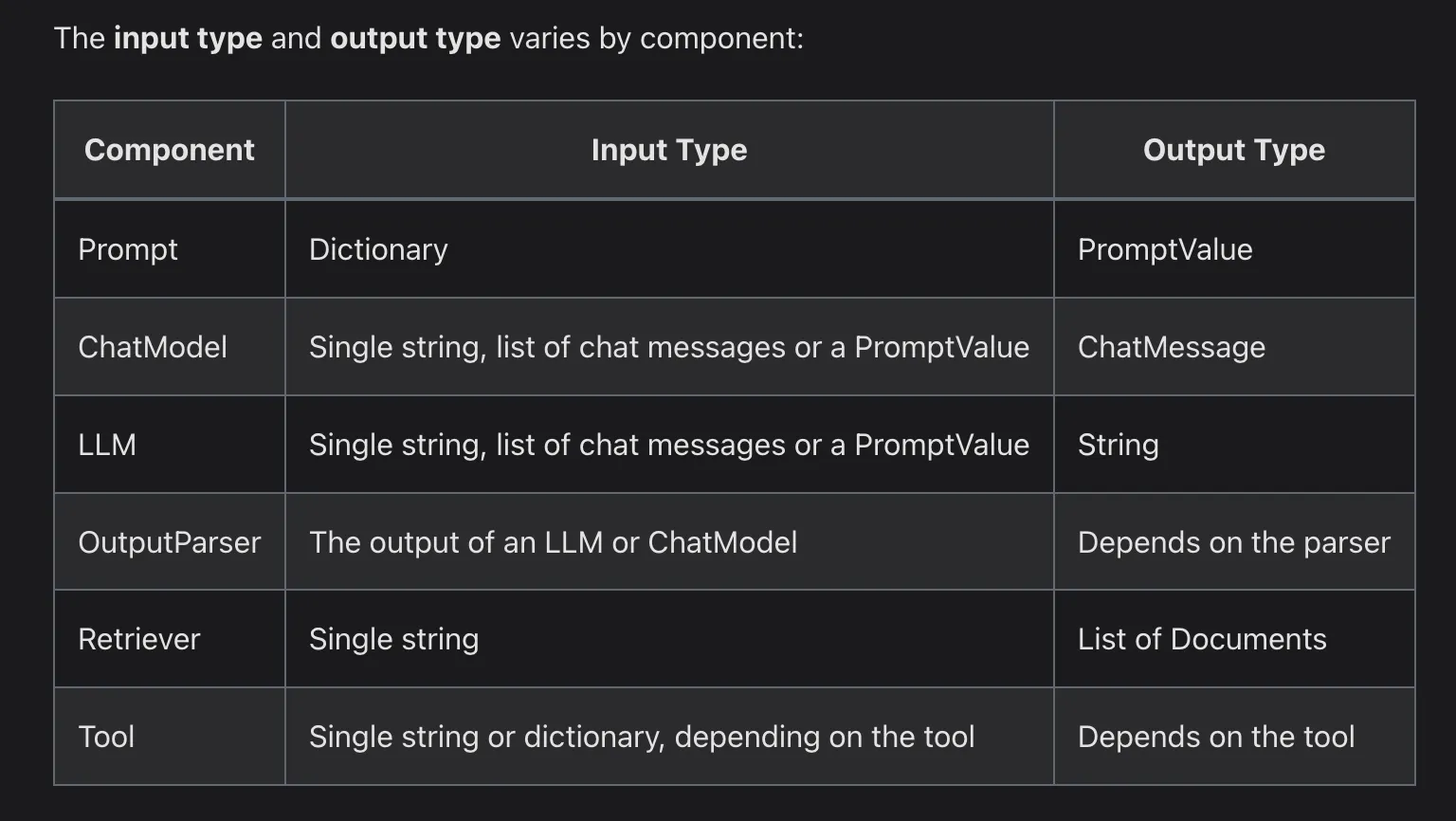The height and width of the screenshot is (821, 1456).
Task: Select the Prompt component cell
Action: (x=128, y=249)
